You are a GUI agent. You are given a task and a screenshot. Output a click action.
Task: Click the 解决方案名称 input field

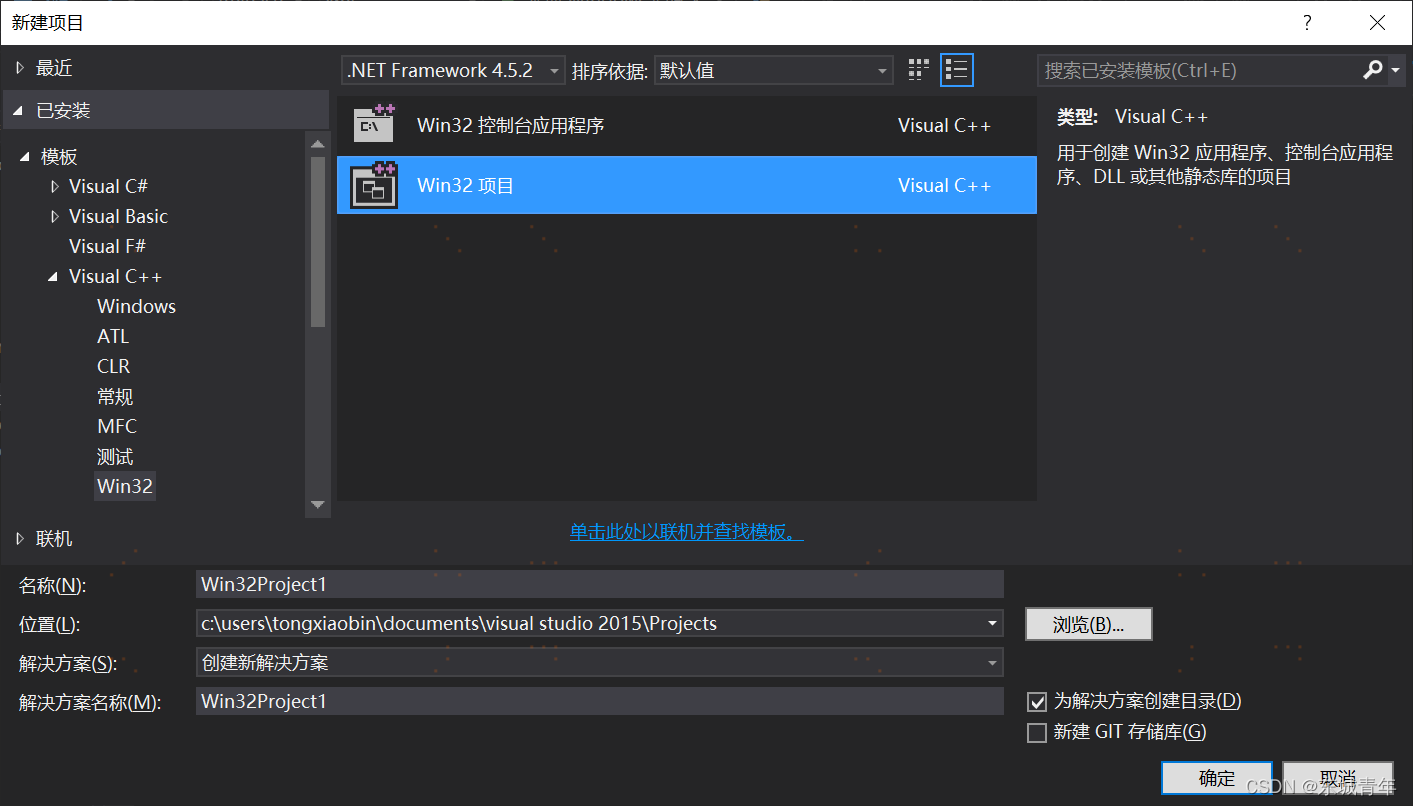(x=600, y=701)
